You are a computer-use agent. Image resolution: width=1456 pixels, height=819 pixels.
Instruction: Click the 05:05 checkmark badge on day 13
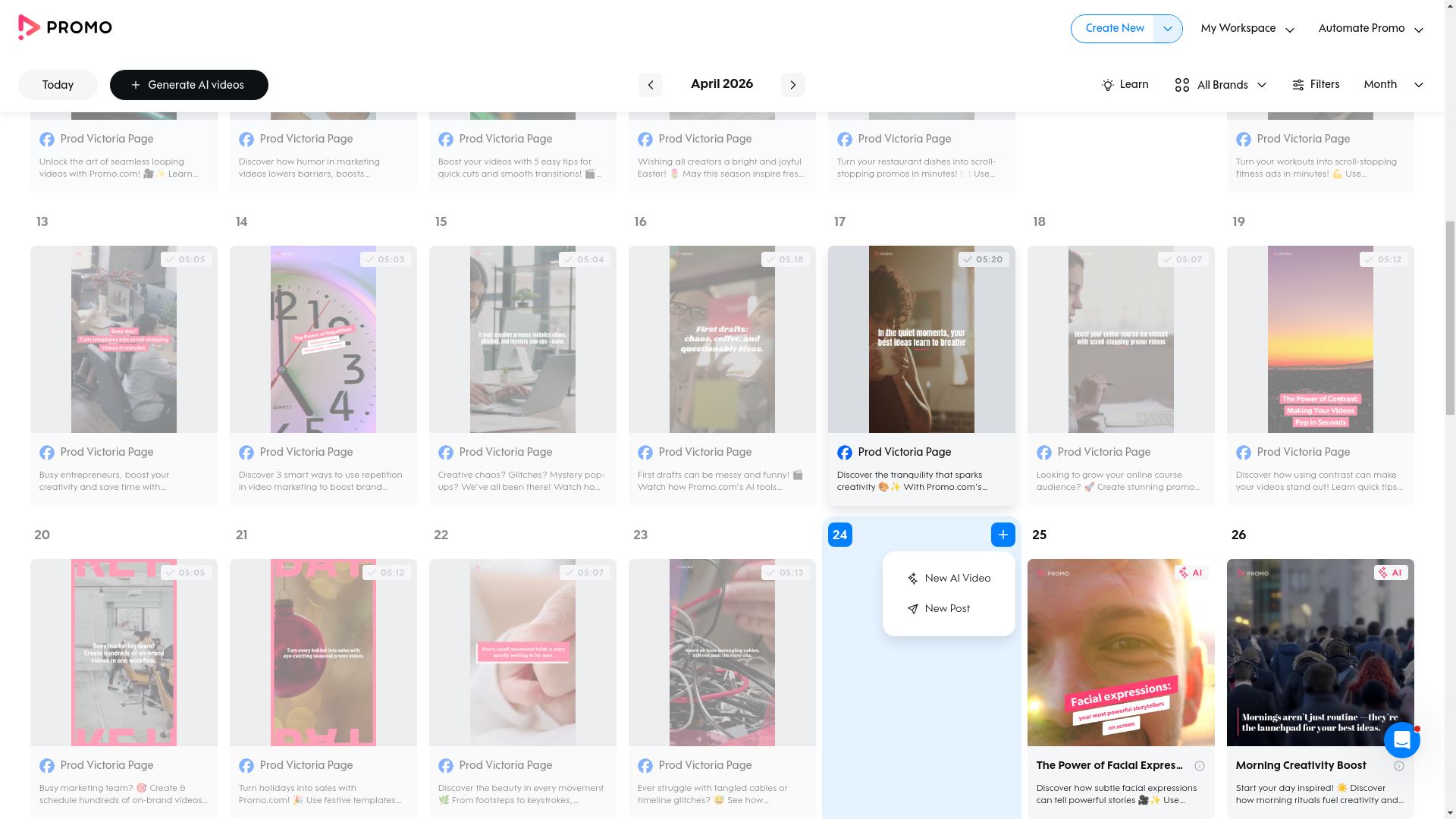pyautogui.click(x=186, y=259)
